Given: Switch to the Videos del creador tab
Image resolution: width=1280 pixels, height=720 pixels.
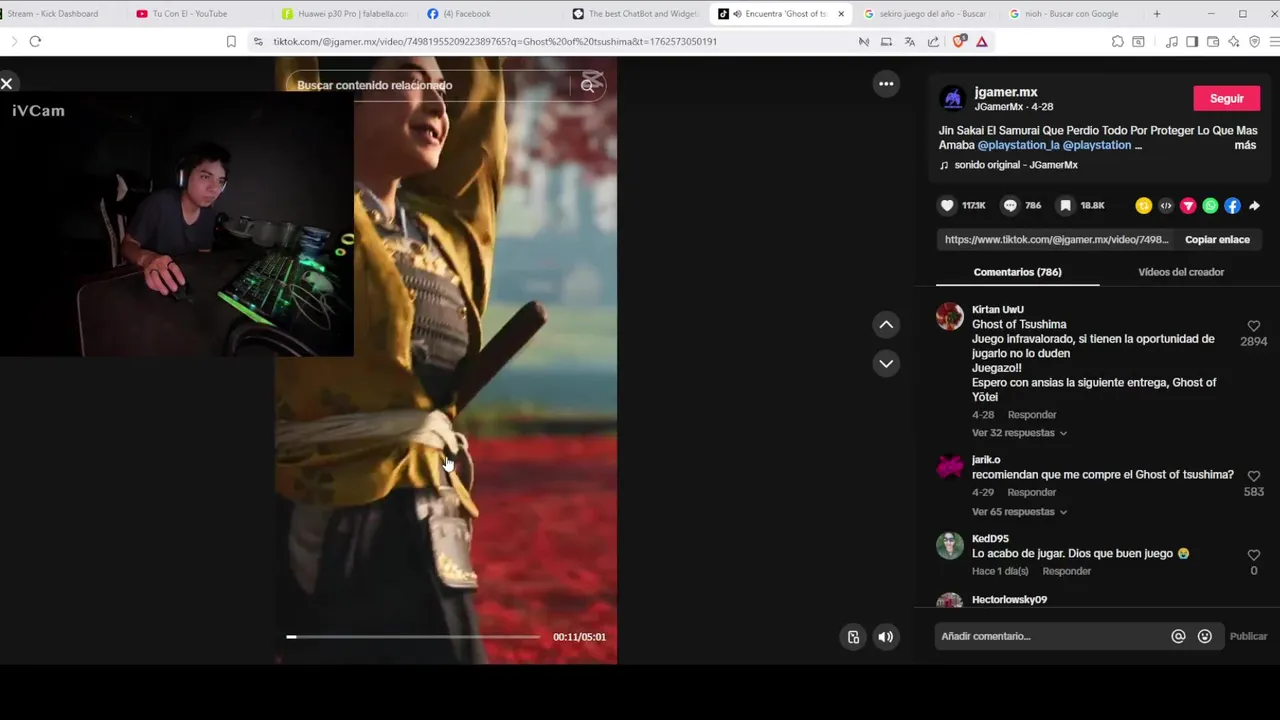Looking at the screenshot, I should 1181,272.
